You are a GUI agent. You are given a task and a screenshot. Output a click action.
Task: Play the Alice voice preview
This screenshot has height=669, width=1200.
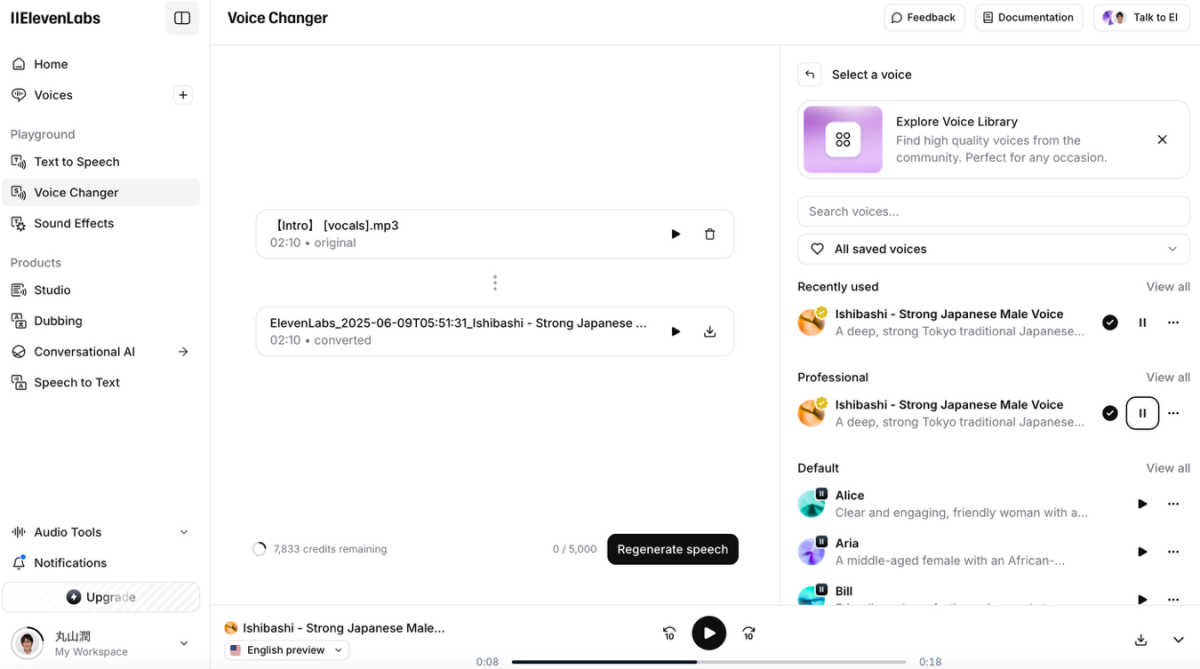click(1142, 504)
